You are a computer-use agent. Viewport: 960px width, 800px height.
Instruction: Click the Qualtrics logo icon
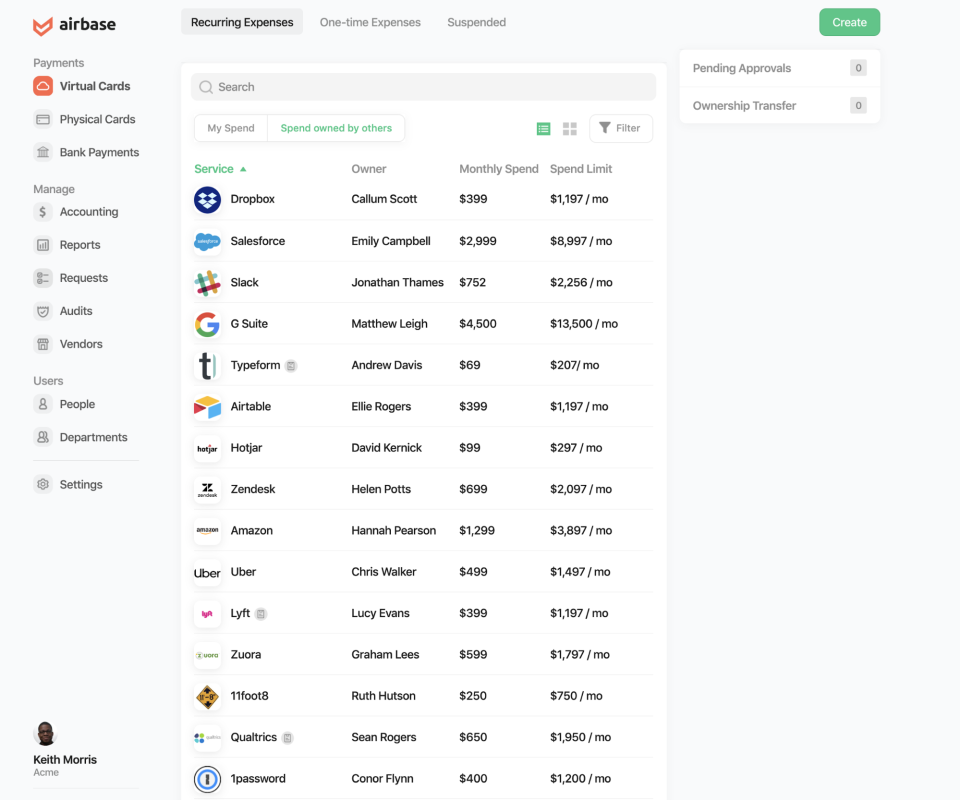[208, 738]
